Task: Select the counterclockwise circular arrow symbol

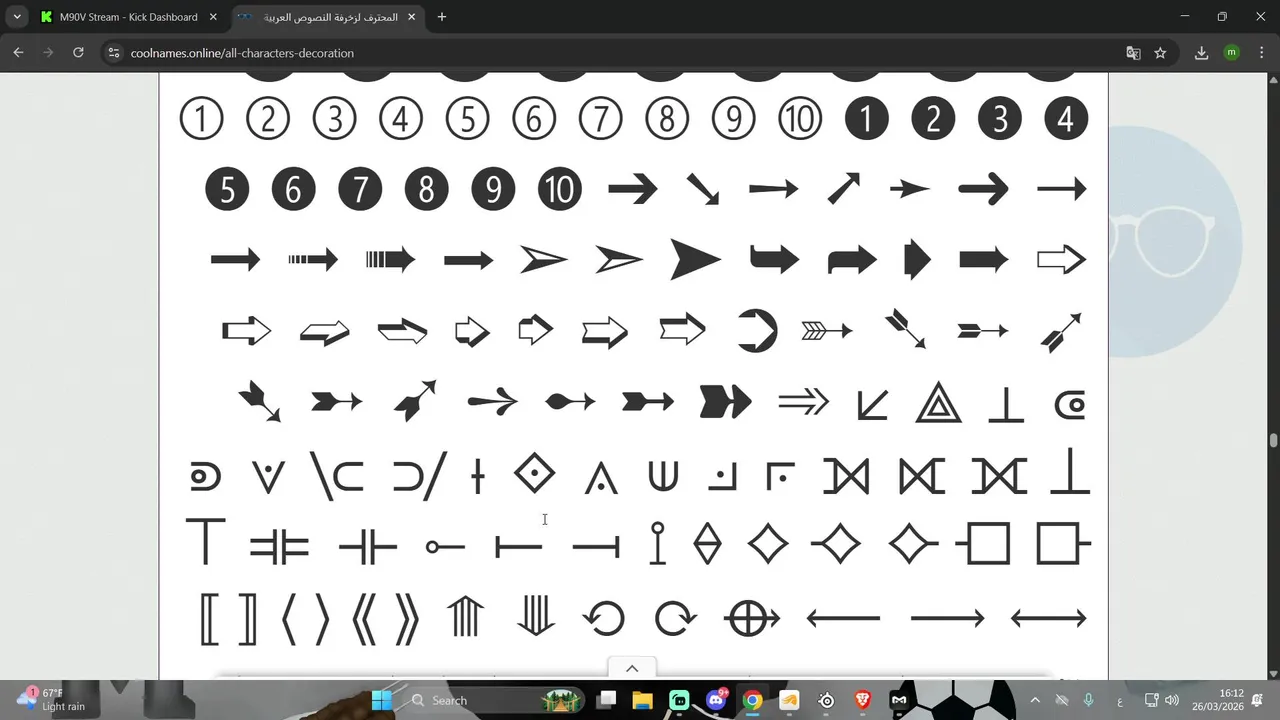Action: click(604, 619)
